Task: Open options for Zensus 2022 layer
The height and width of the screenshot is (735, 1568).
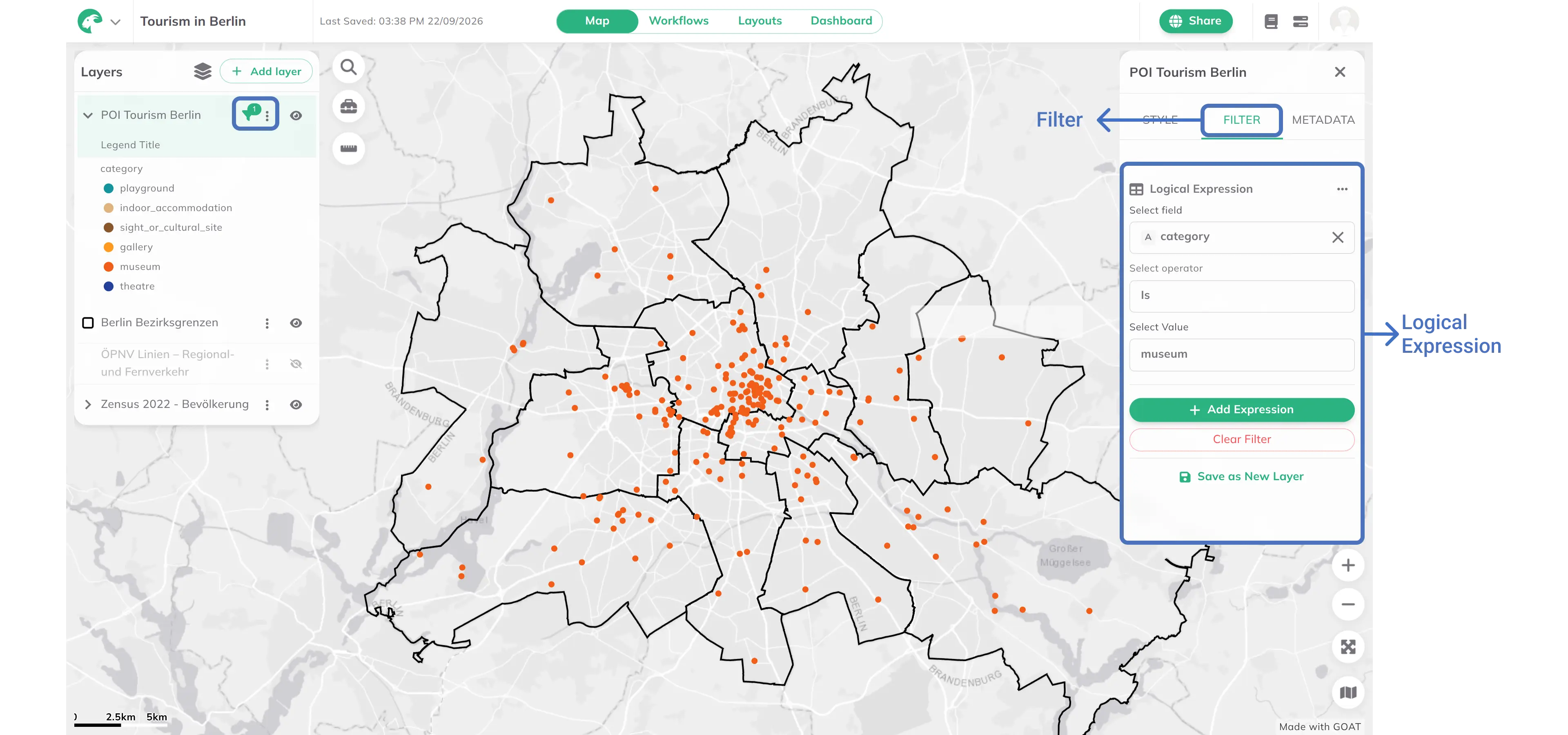Action: point(267,405)
